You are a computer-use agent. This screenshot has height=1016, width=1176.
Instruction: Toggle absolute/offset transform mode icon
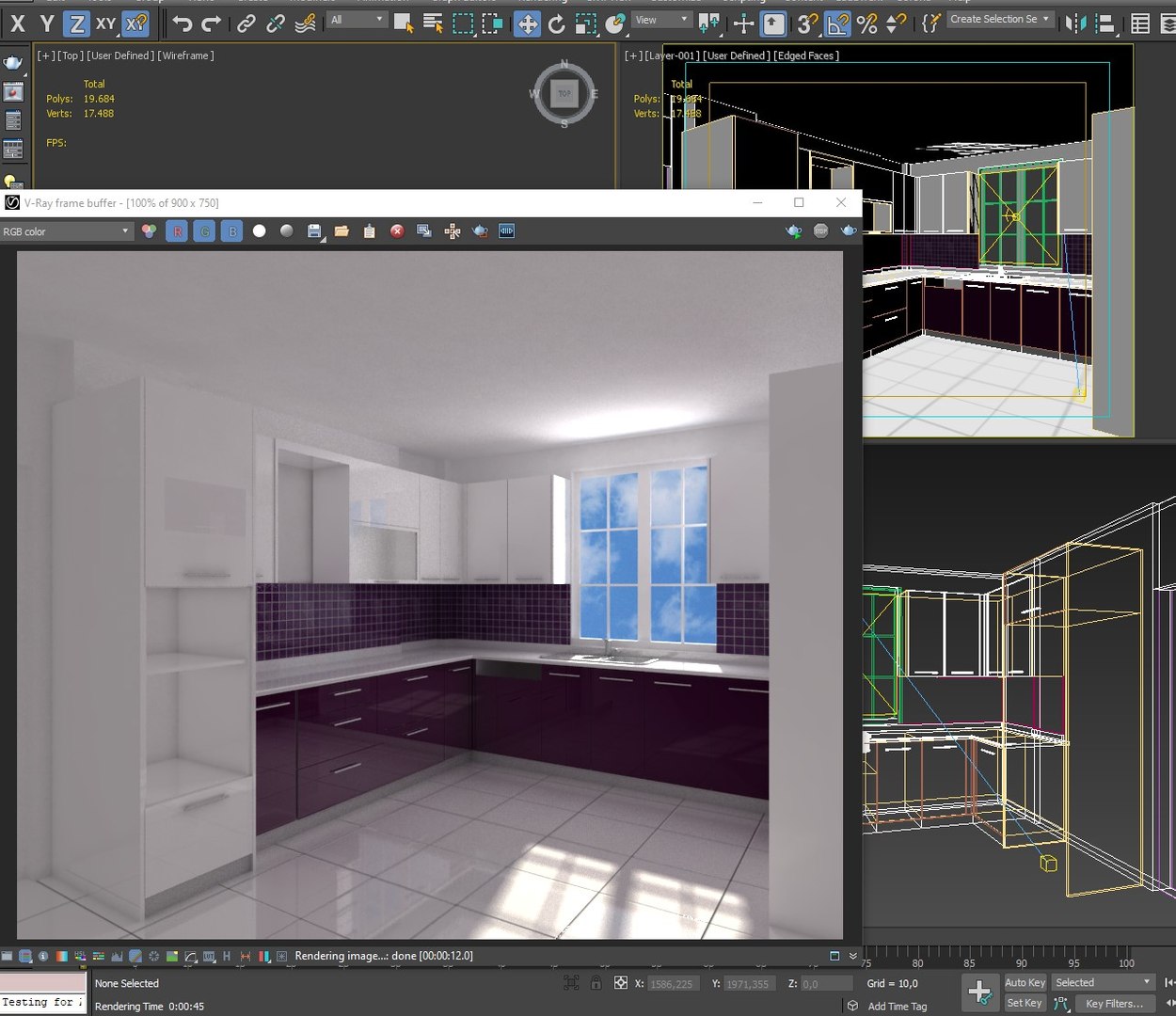coord(621,983)
